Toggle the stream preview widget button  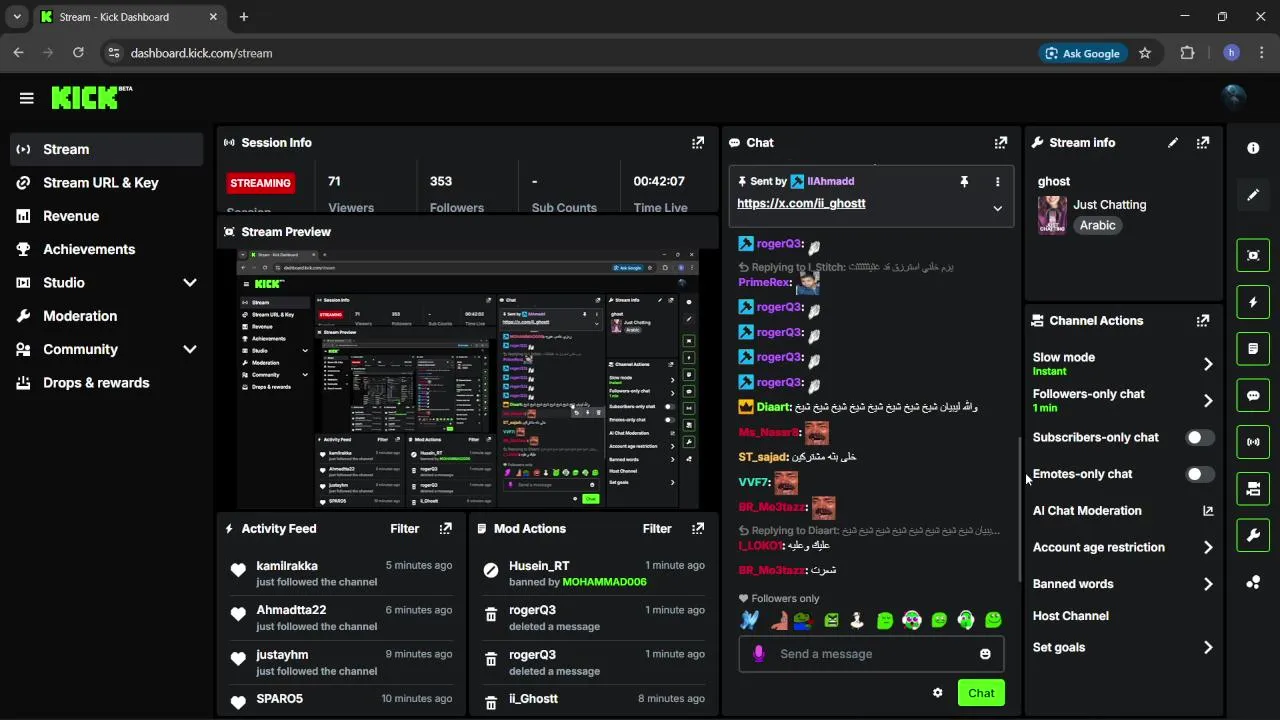[x=1253, y=256]
